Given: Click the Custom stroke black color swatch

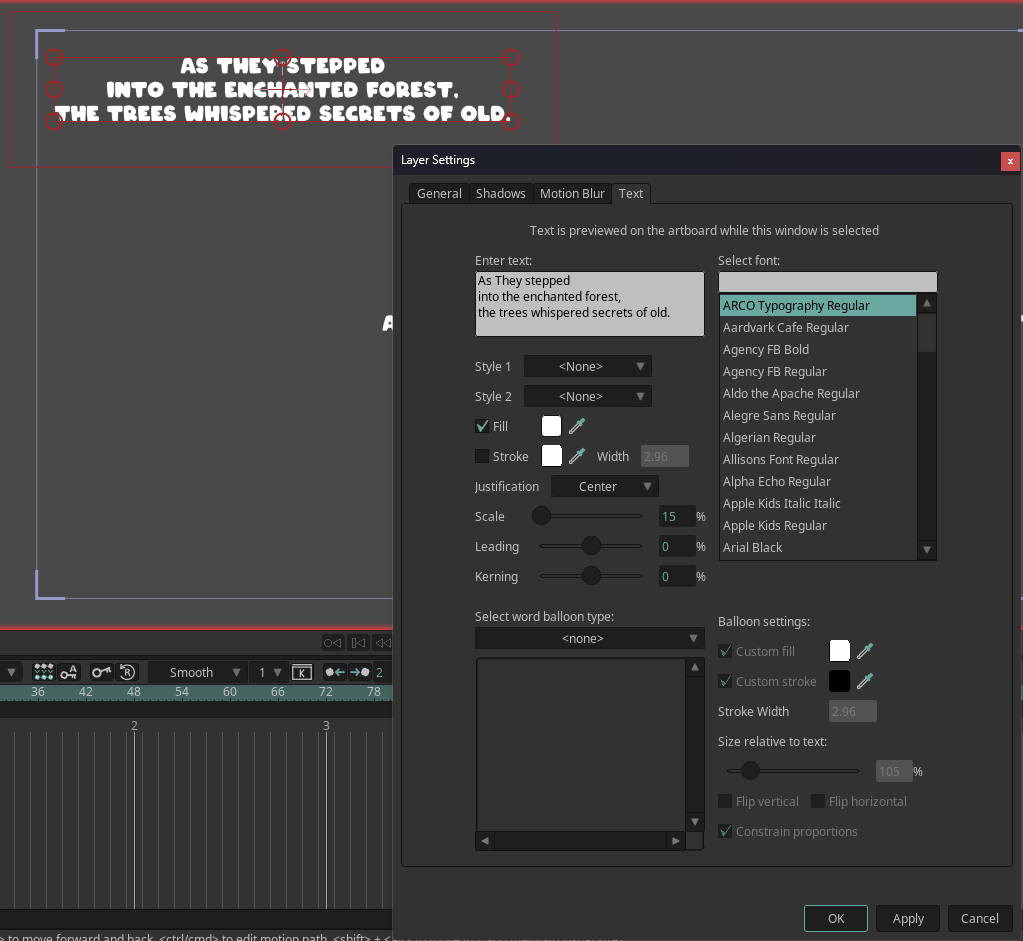Looking at the screenshot, I should coord(840,681).
